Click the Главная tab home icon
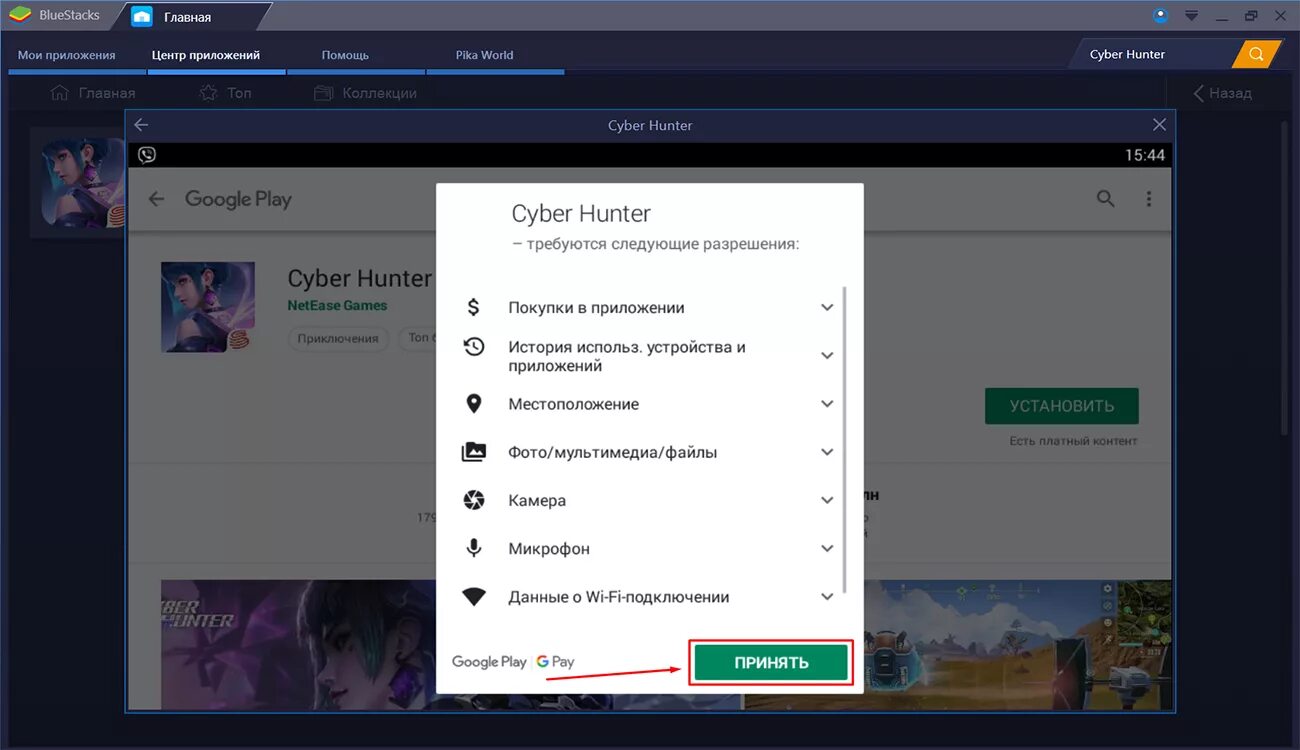 [142, 16]
